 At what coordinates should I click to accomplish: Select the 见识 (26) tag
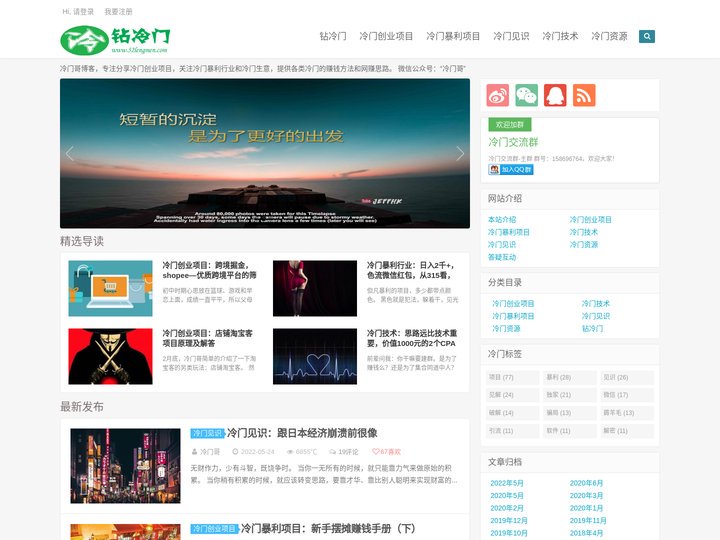[627, 377]
